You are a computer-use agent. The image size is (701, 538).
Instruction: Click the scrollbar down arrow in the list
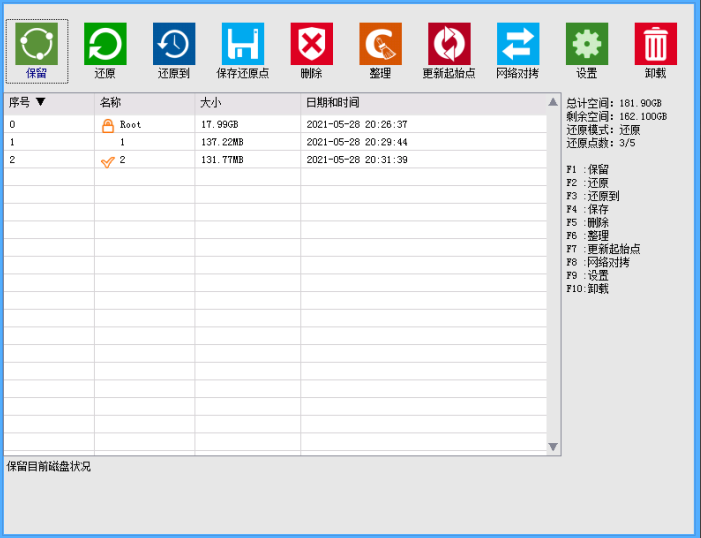point(553,446)
